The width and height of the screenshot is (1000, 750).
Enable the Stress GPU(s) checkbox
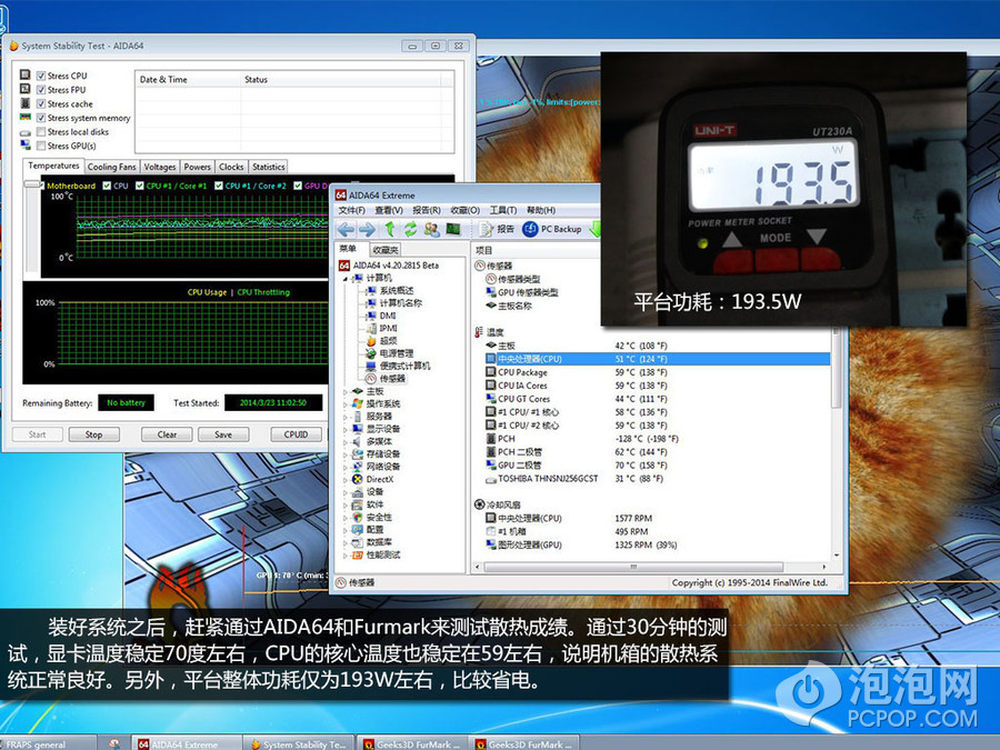pyautogui.click(x=41, y=146)
